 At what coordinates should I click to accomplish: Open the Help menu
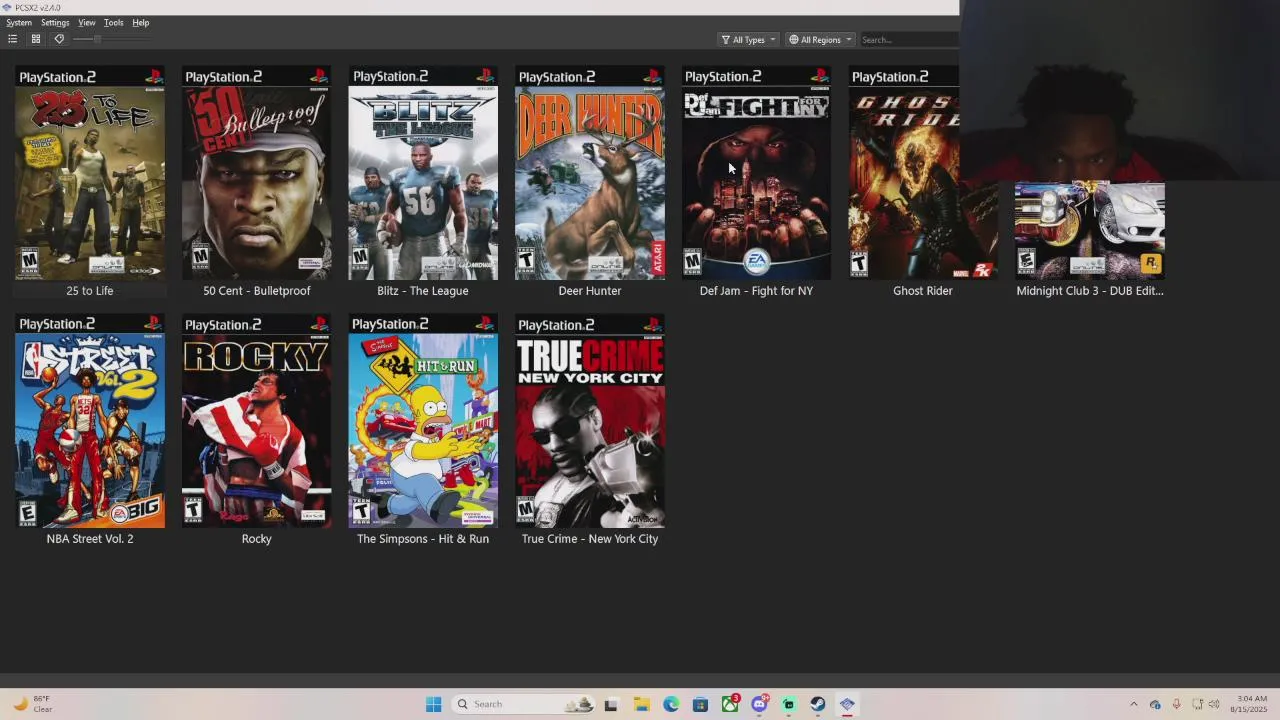coord(141,22)
